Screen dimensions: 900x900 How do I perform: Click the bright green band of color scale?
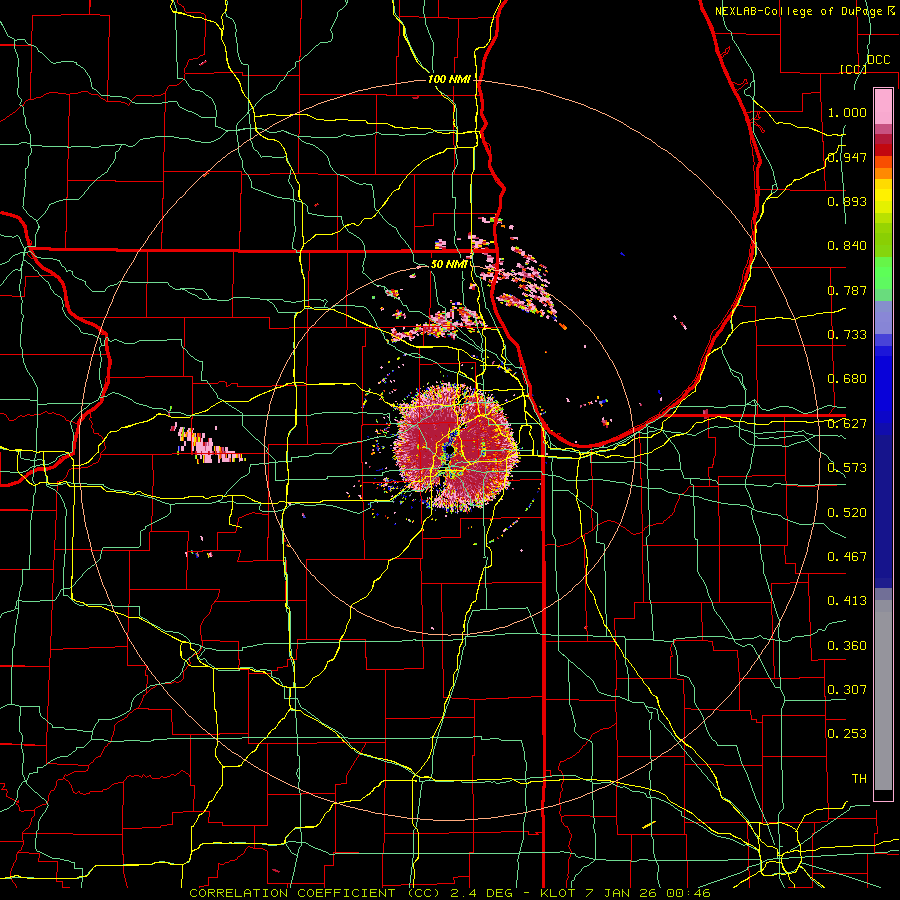(x=883, y=273)
